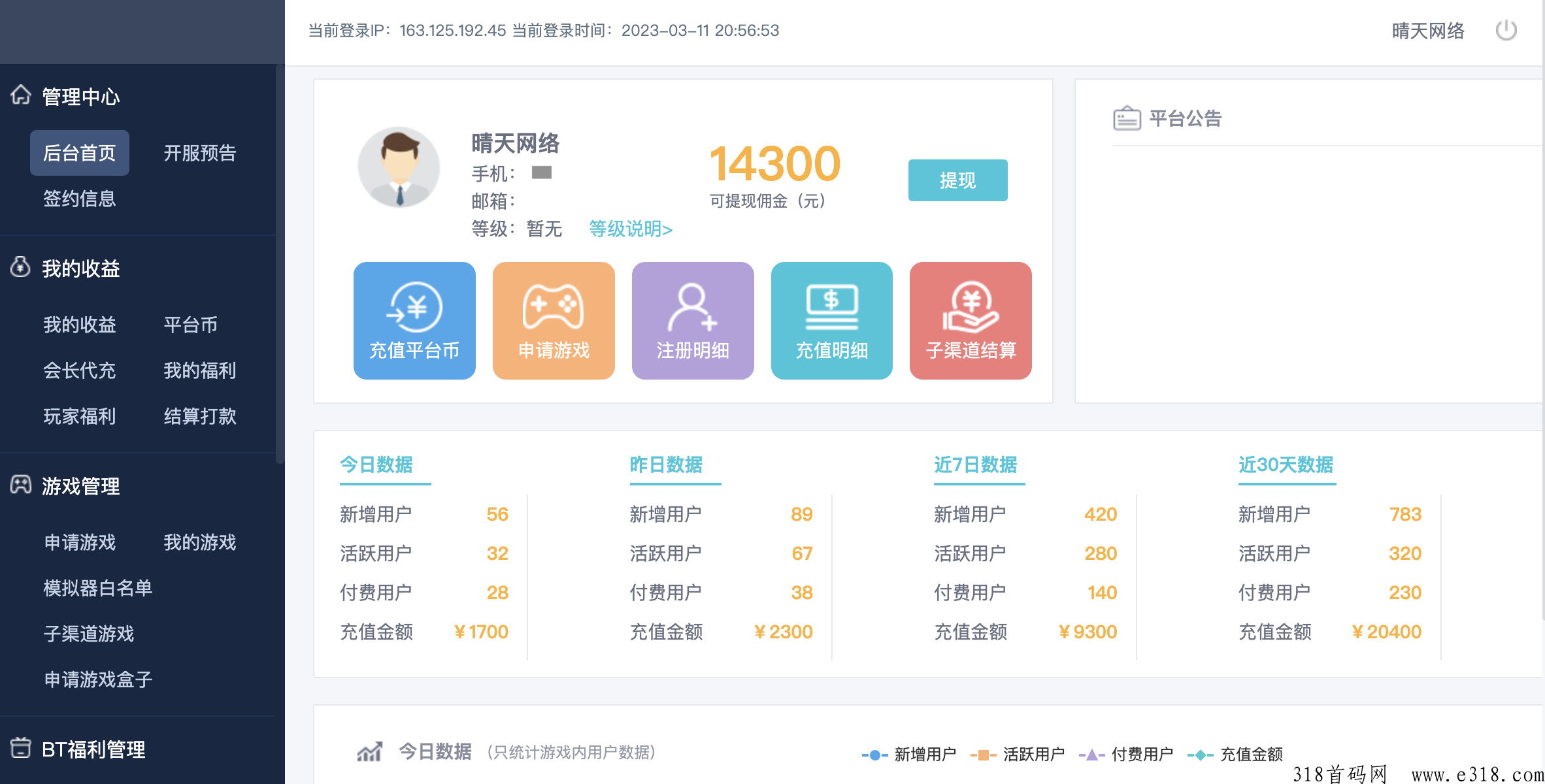Image resolution: width=1545 pixels, height=784 pixels.
Task: Open 我的游戏 in sidebar
Action: (200, 542)
